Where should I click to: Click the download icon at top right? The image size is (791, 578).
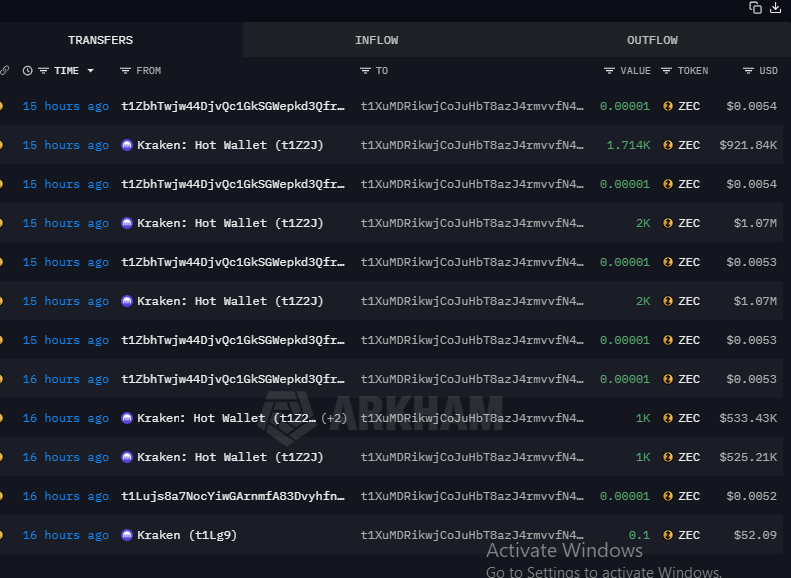pyautogui.click(x=775, y=8)
